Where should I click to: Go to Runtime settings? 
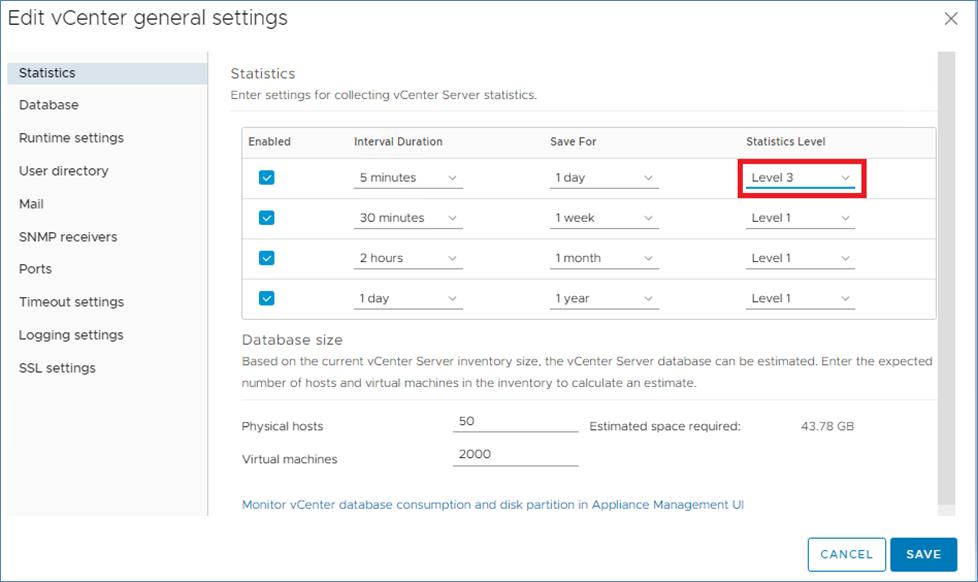pos(71,138)
